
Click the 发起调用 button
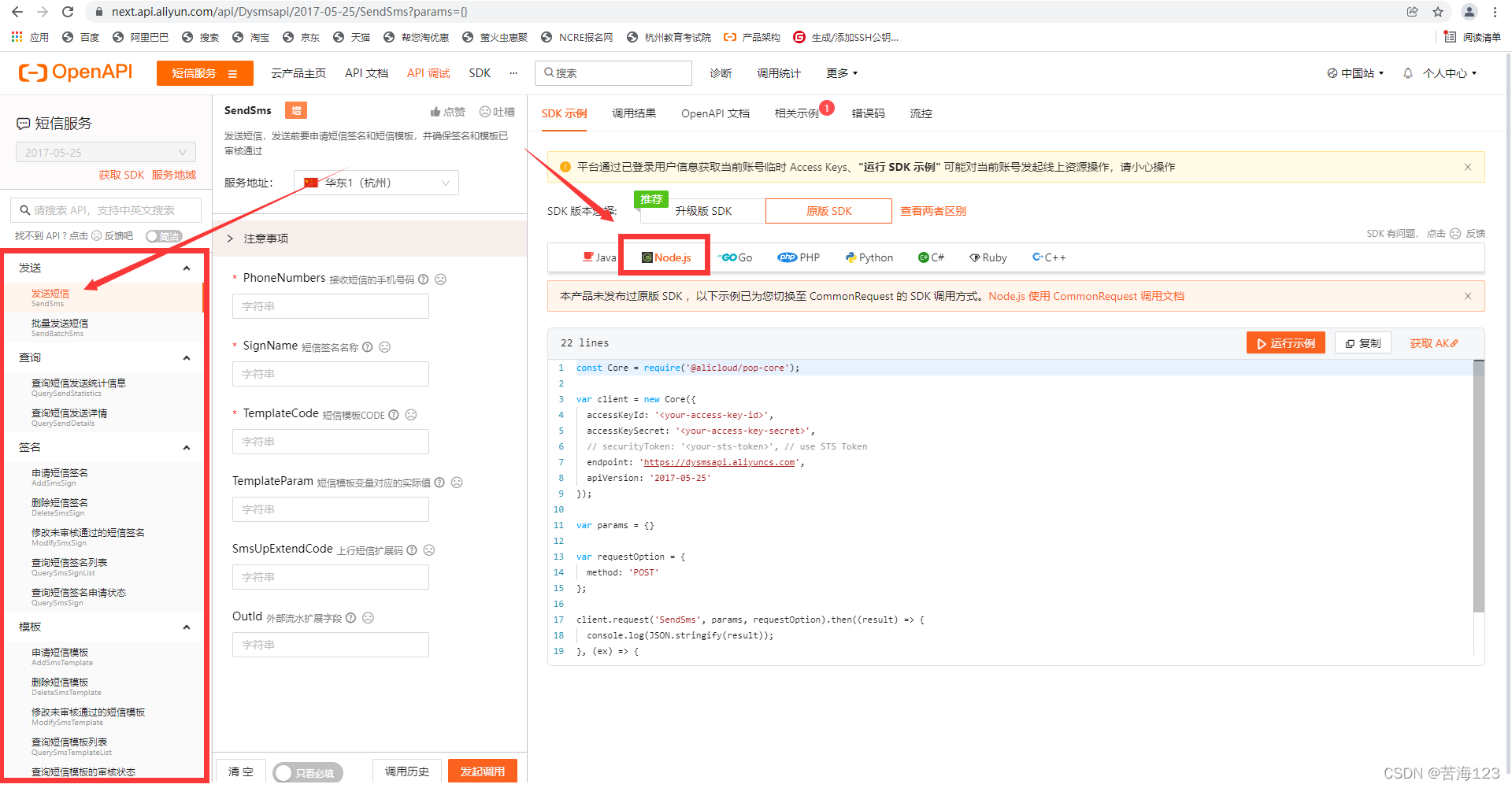(x=483, y=771)
